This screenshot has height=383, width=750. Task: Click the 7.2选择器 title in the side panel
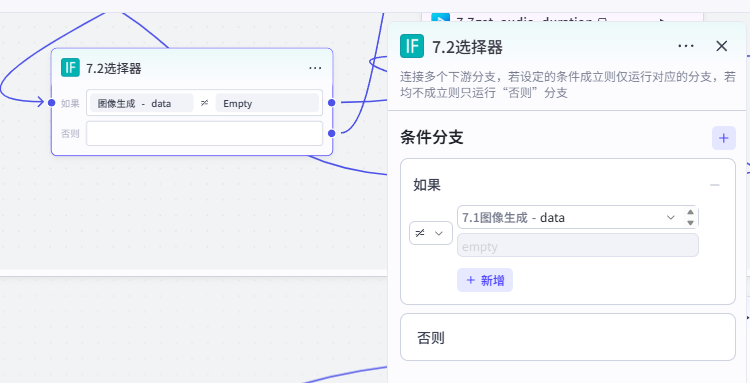pyautogui.click(x=467, y=47)
